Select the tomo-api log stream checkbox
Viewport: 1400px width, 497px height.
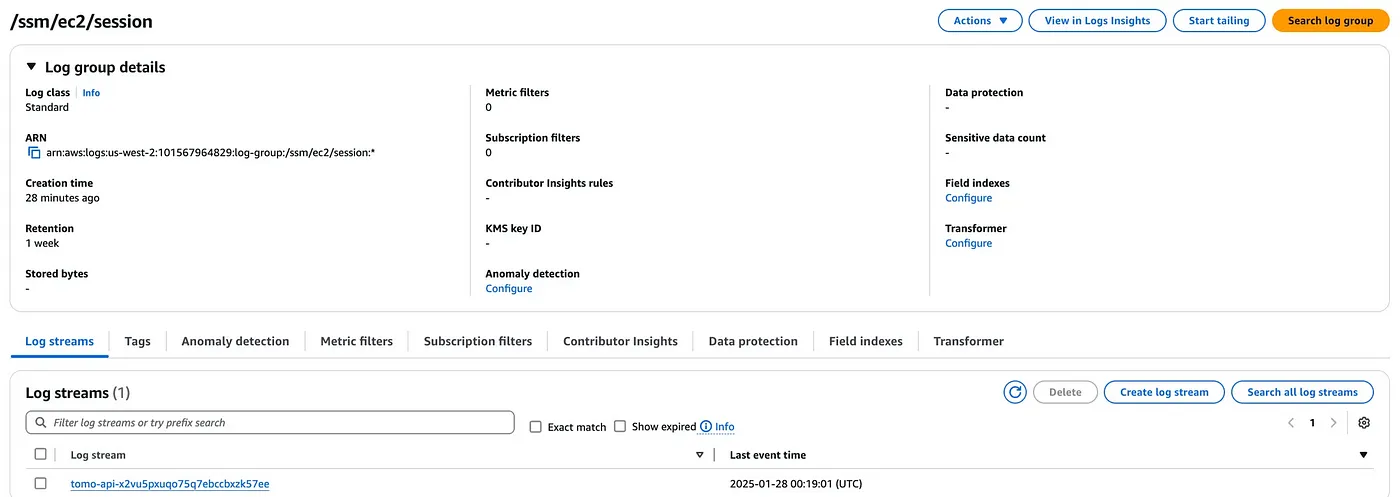(x=41, y=484)
